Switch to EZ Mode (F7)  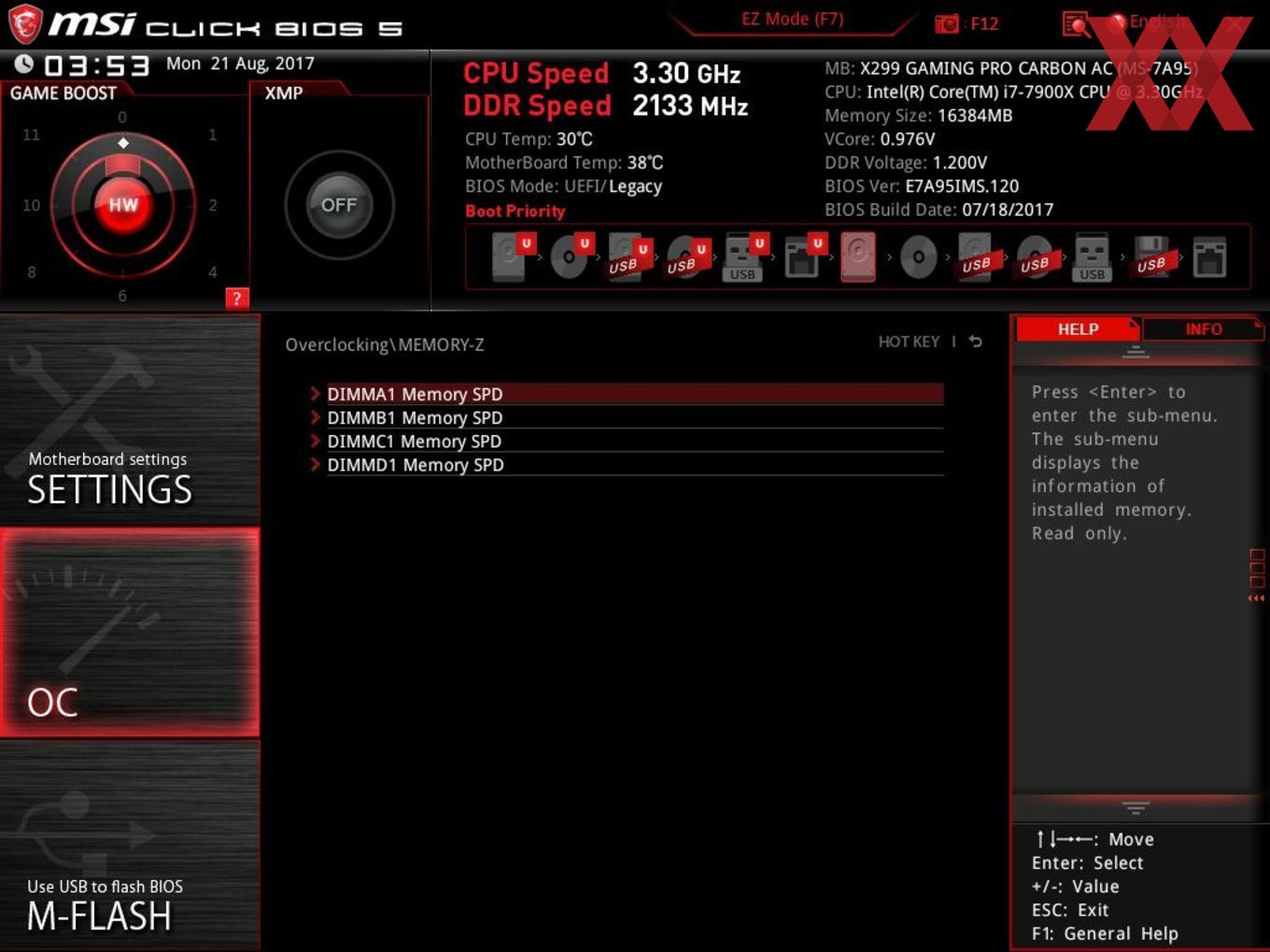point(792,19)
